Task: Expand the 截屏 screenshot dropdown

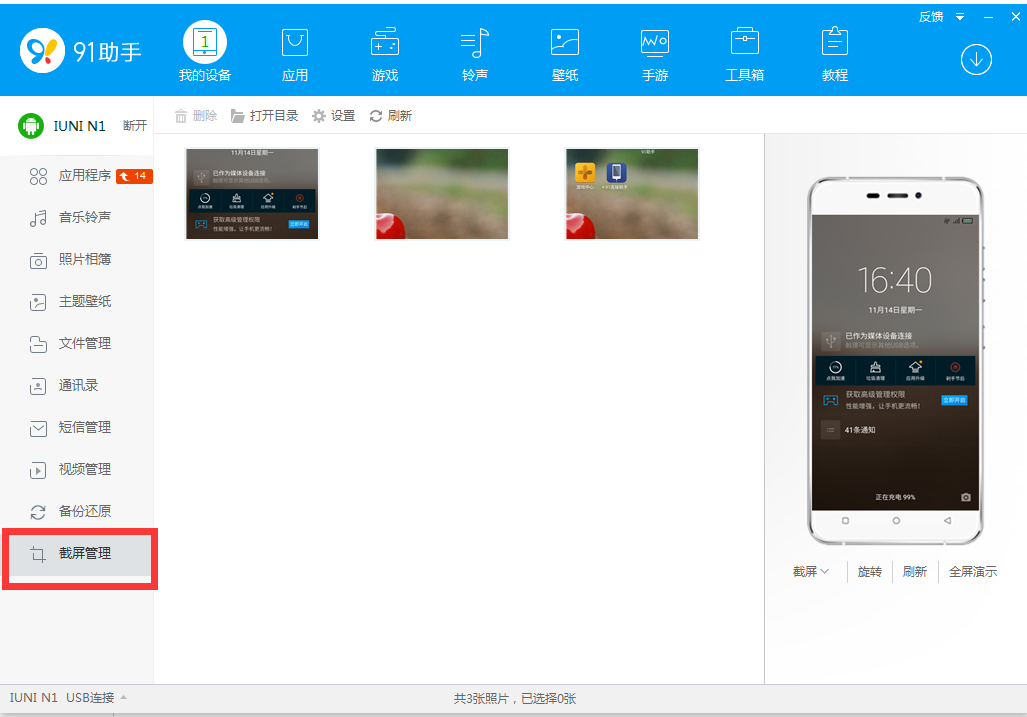Action: click(x=811, y=572)
